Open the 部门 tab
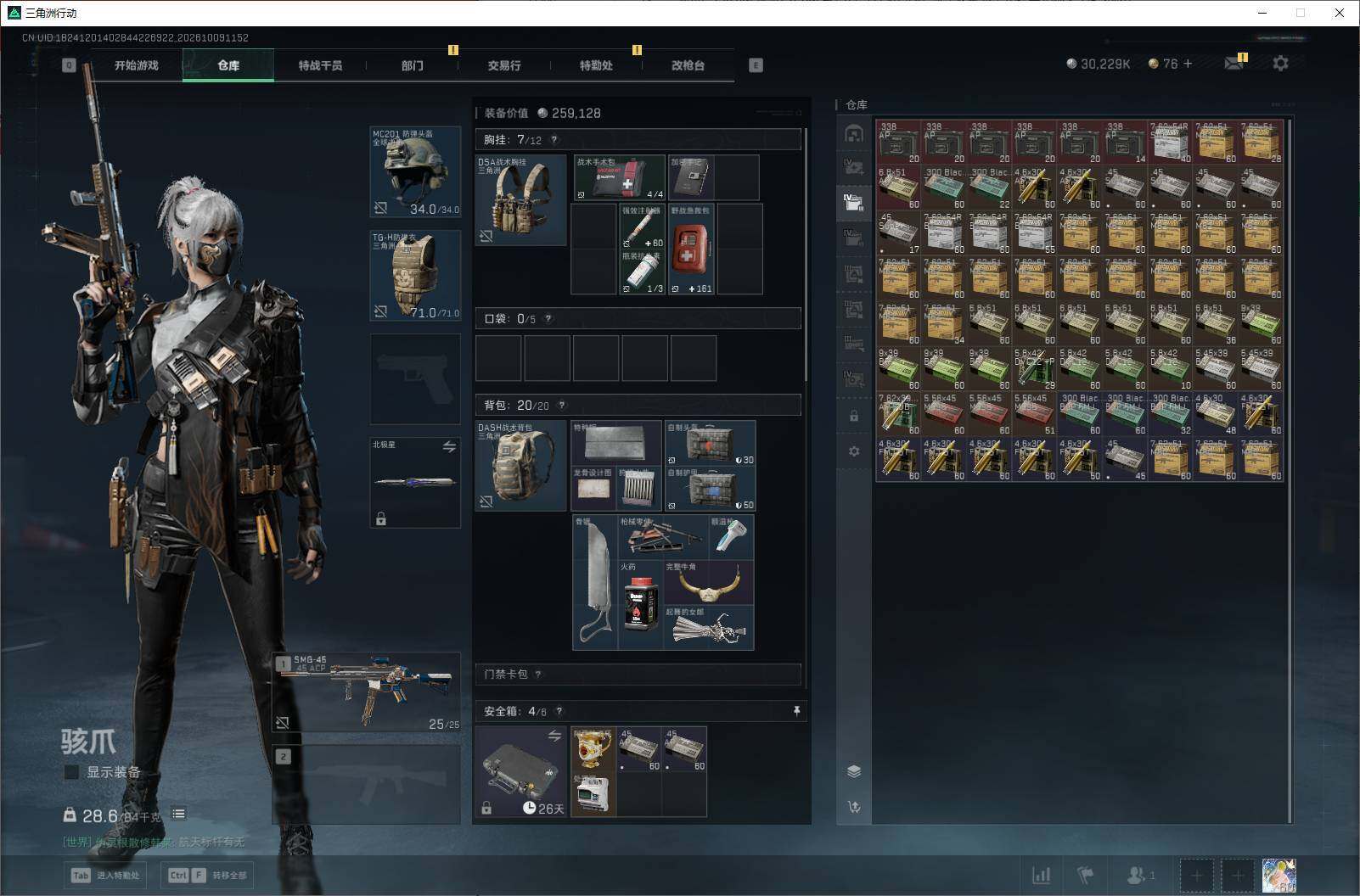 (413, 65)
